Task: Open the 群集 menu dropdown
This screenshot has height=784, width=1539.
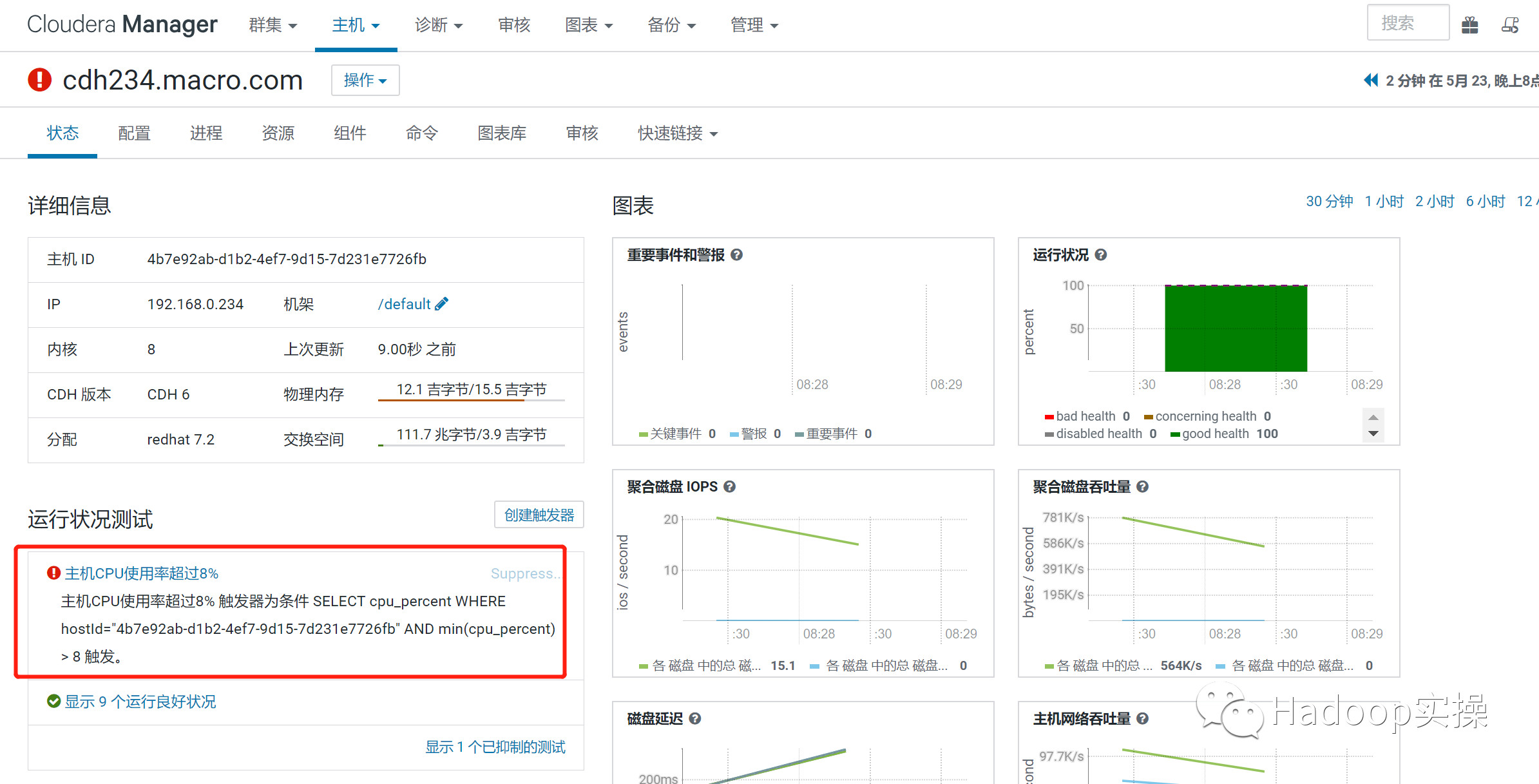Action: [272, 24]
